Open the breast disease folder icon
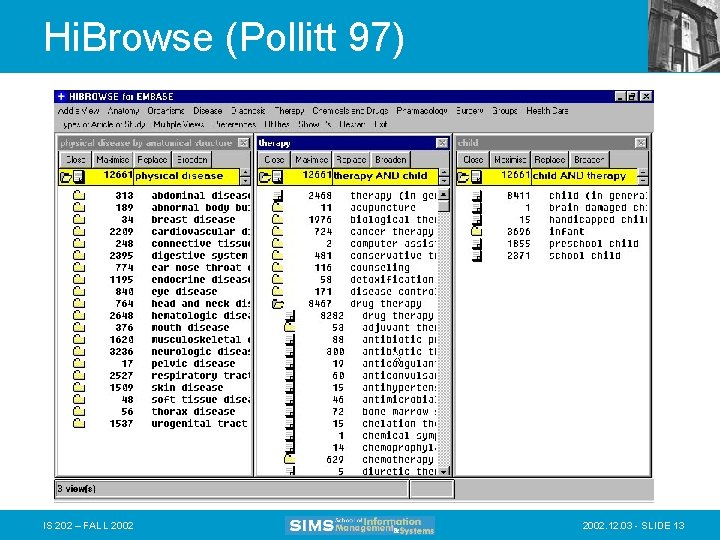The height and width of the screenshot is (540, 720). [79, 219]
